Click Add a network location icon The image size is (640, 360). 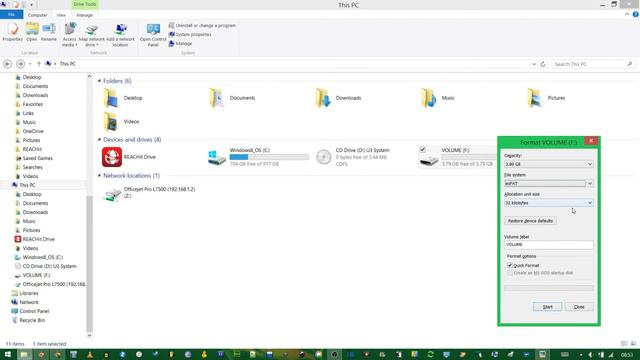[120, 35]
